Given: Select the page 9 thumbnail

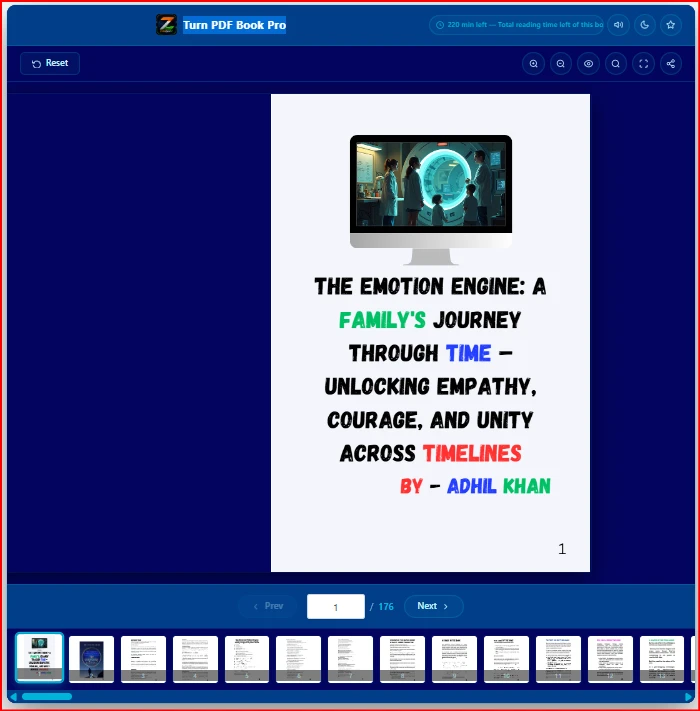Looking at the screenshot, I should (x=454, y=659).
